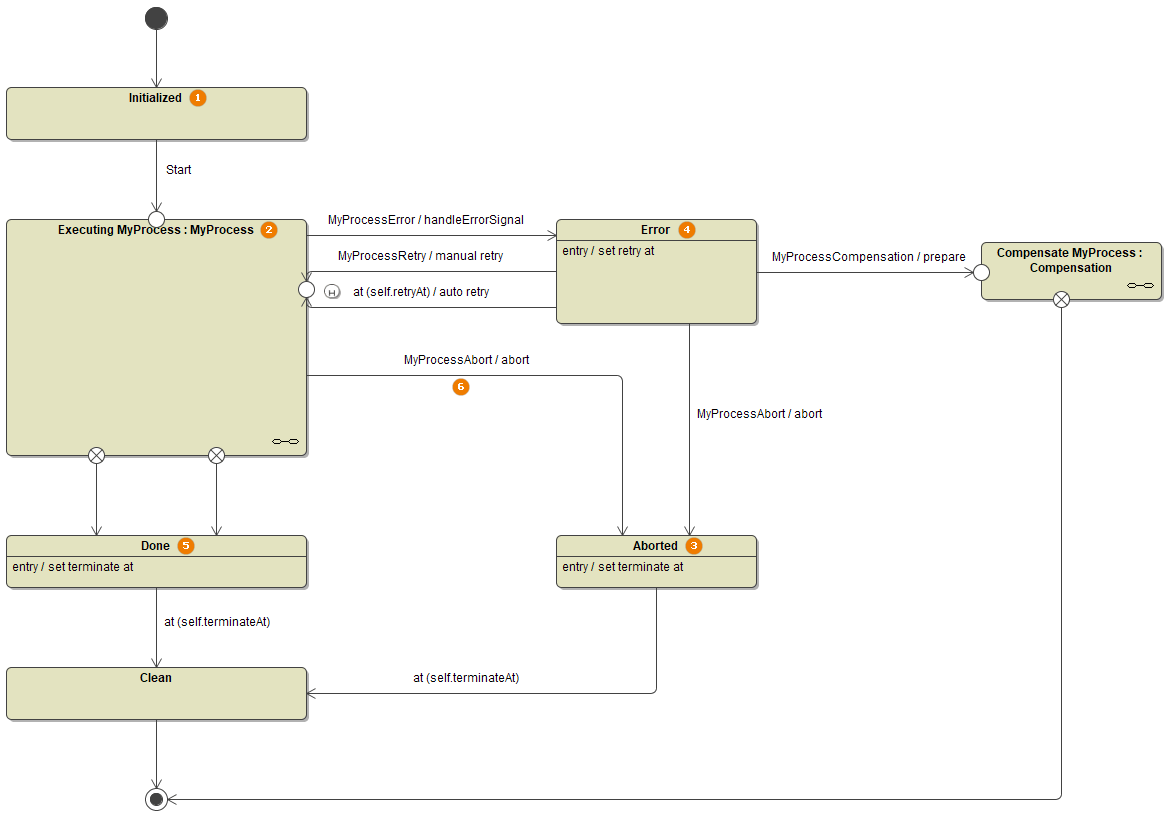
Task: Click the right exit point below Executing MyProcess
Action: click(x=216, y=455)
